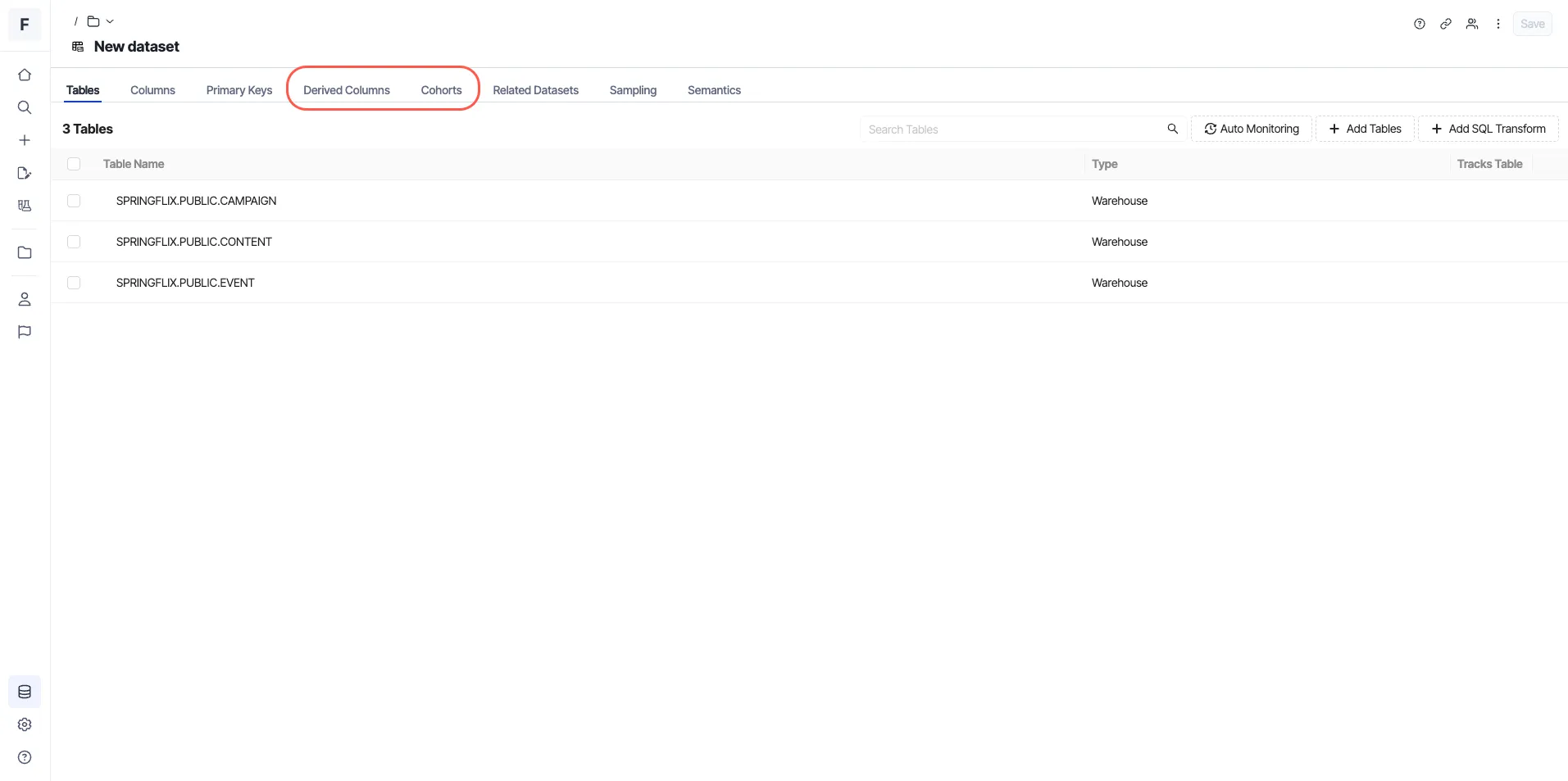The image size is (1568, 781).
Task: Click the Add SQL Transform button
Action: click(x=1488, y=129)
